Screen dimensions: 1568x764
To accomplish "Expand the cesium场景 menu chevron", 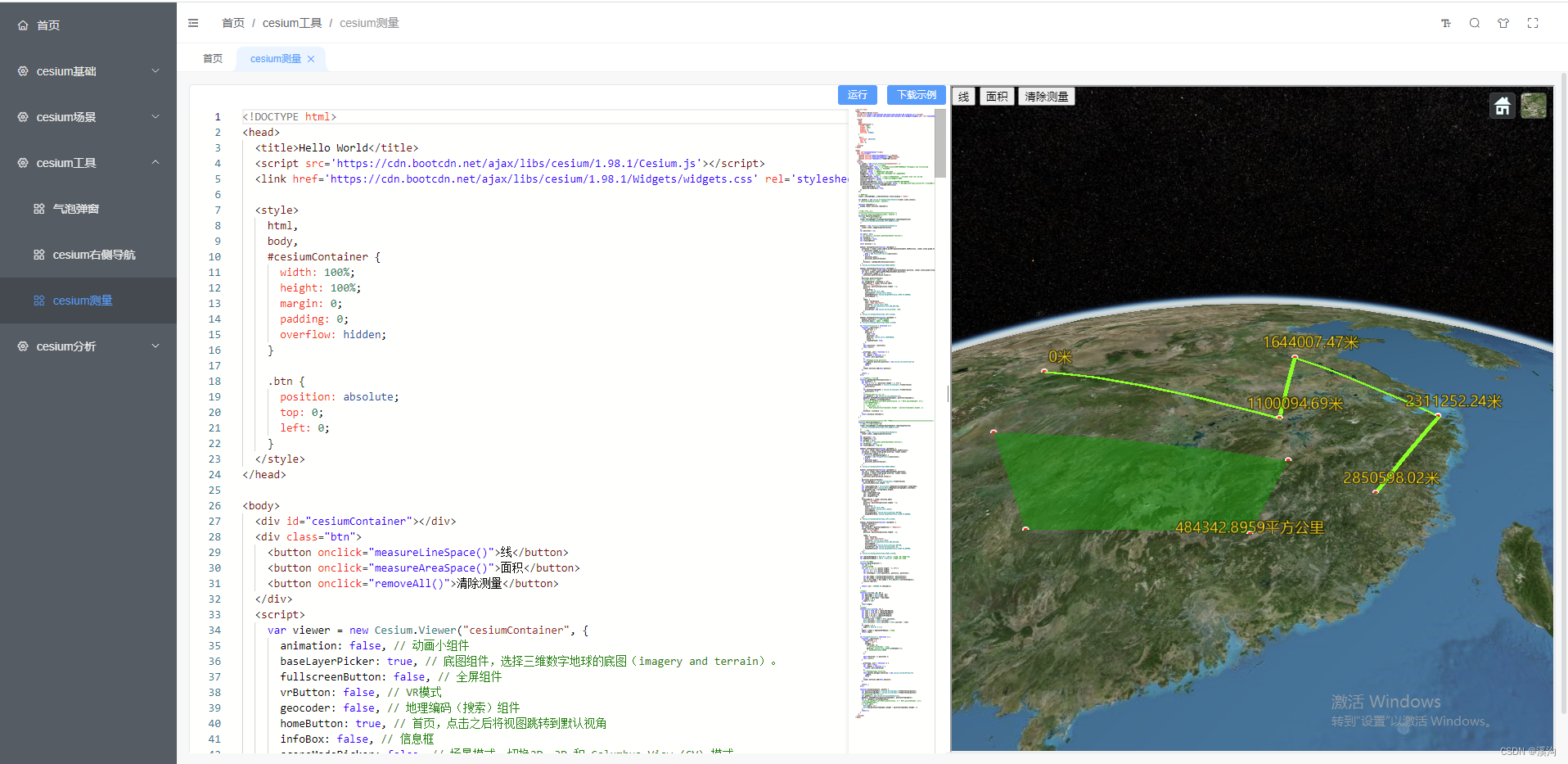I will pos(155,117).
